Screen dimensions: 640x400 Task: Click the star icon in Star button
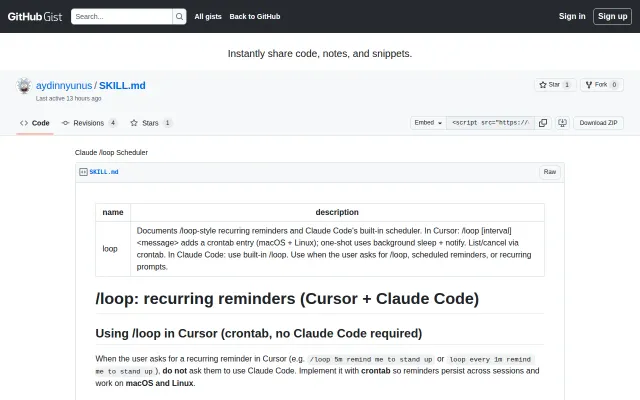pyautogui.click(x=543, y=85)
